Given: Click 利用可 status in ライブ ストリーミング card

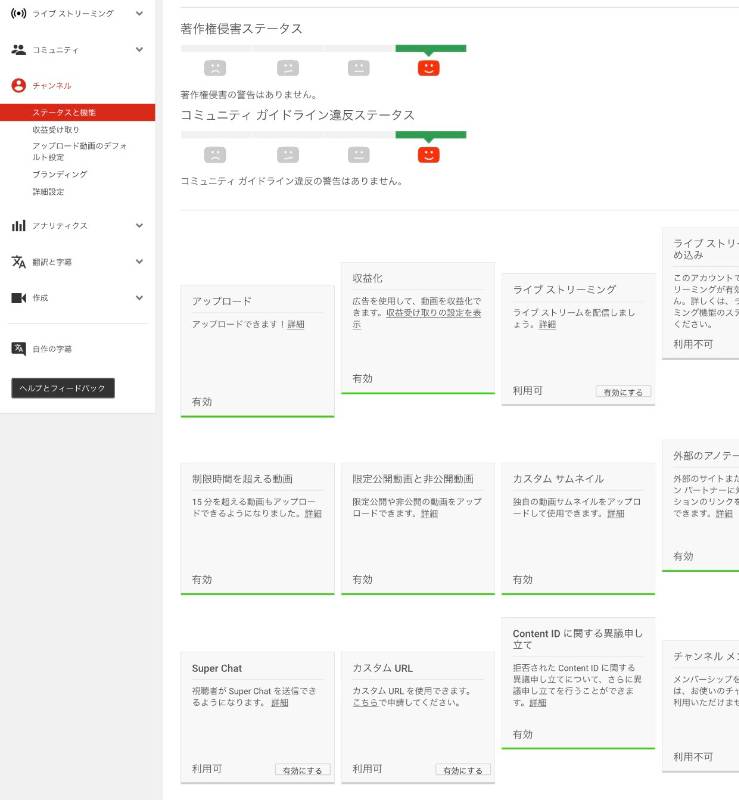Looking at the screenshot, I should point(528,390).
